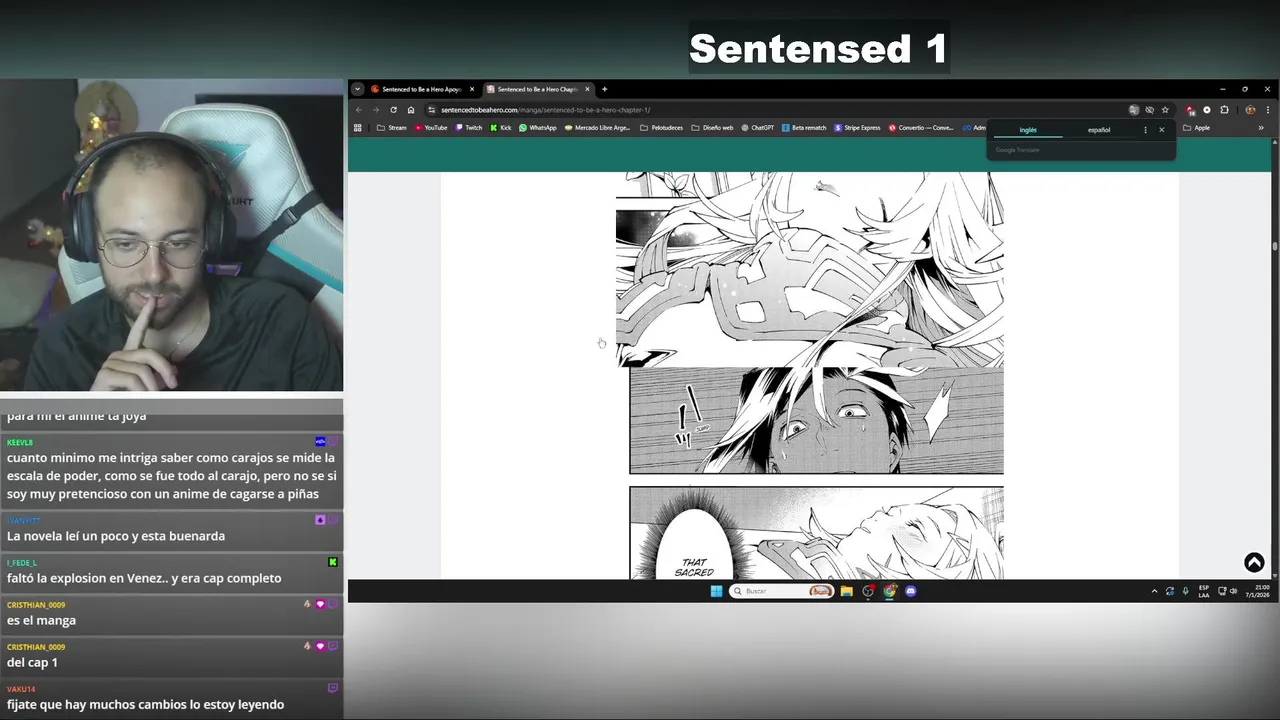Screen dimensions: 1280x720
Task: Open the taskbar clock showing 21:00
Action: pyautogui.click(x=1257, y=591)
